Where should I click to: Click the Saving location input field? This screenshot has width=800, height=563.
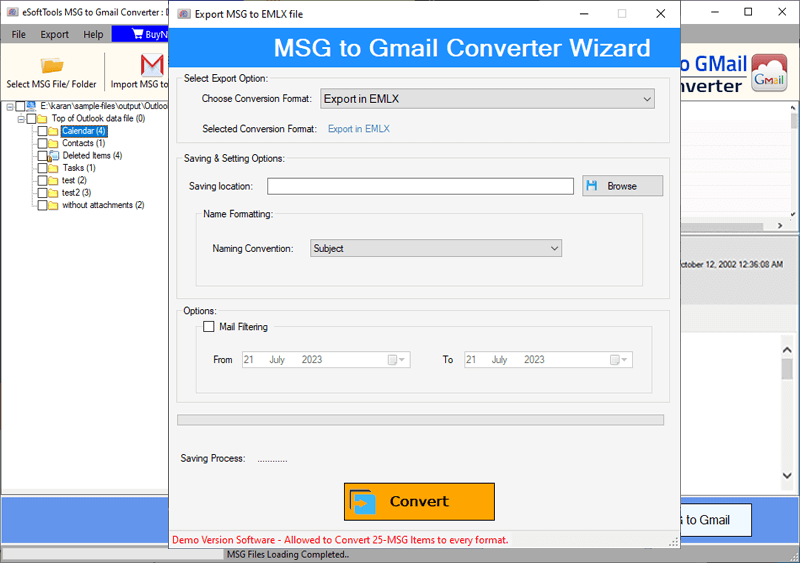coord(420,186)
